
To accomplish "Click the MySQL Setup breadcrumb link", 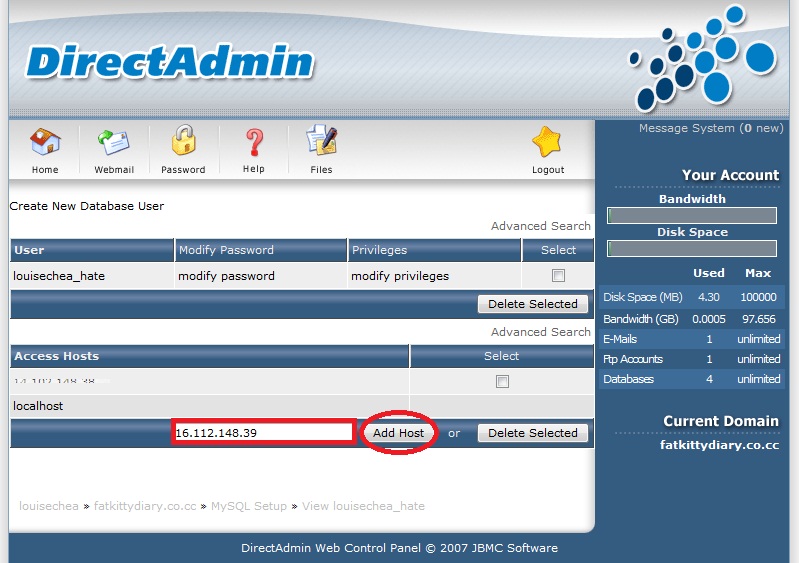I will (x=249, y=506).
